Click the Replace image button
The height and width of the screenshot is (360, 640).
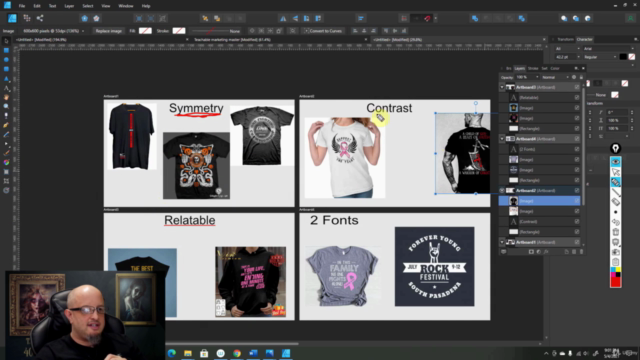pos(109,31)
